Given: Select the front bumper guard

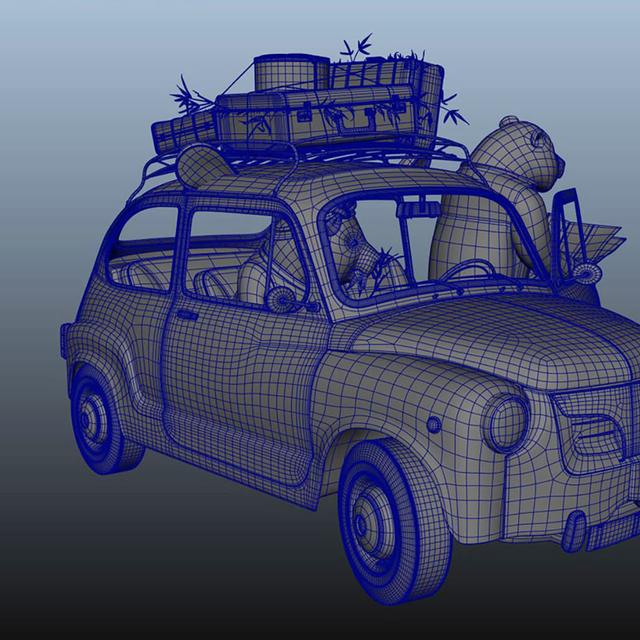Looking at the screenshot, I should tap(574, 531).
